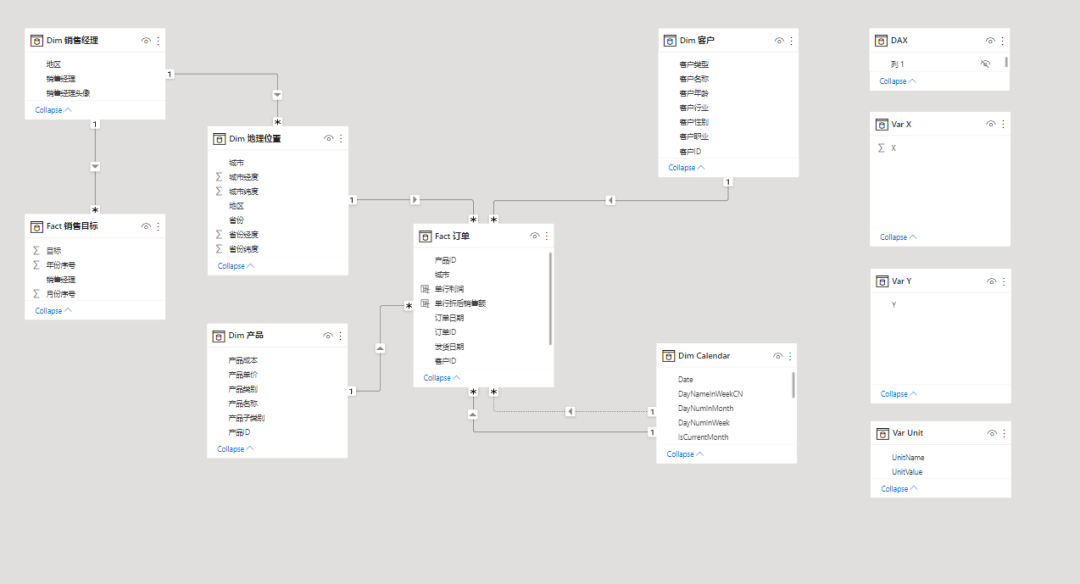Select filter arrow on solid Calendar relationship
Image resolution: width=1080 pixels, height=584 pixels.
click(472, 415)
